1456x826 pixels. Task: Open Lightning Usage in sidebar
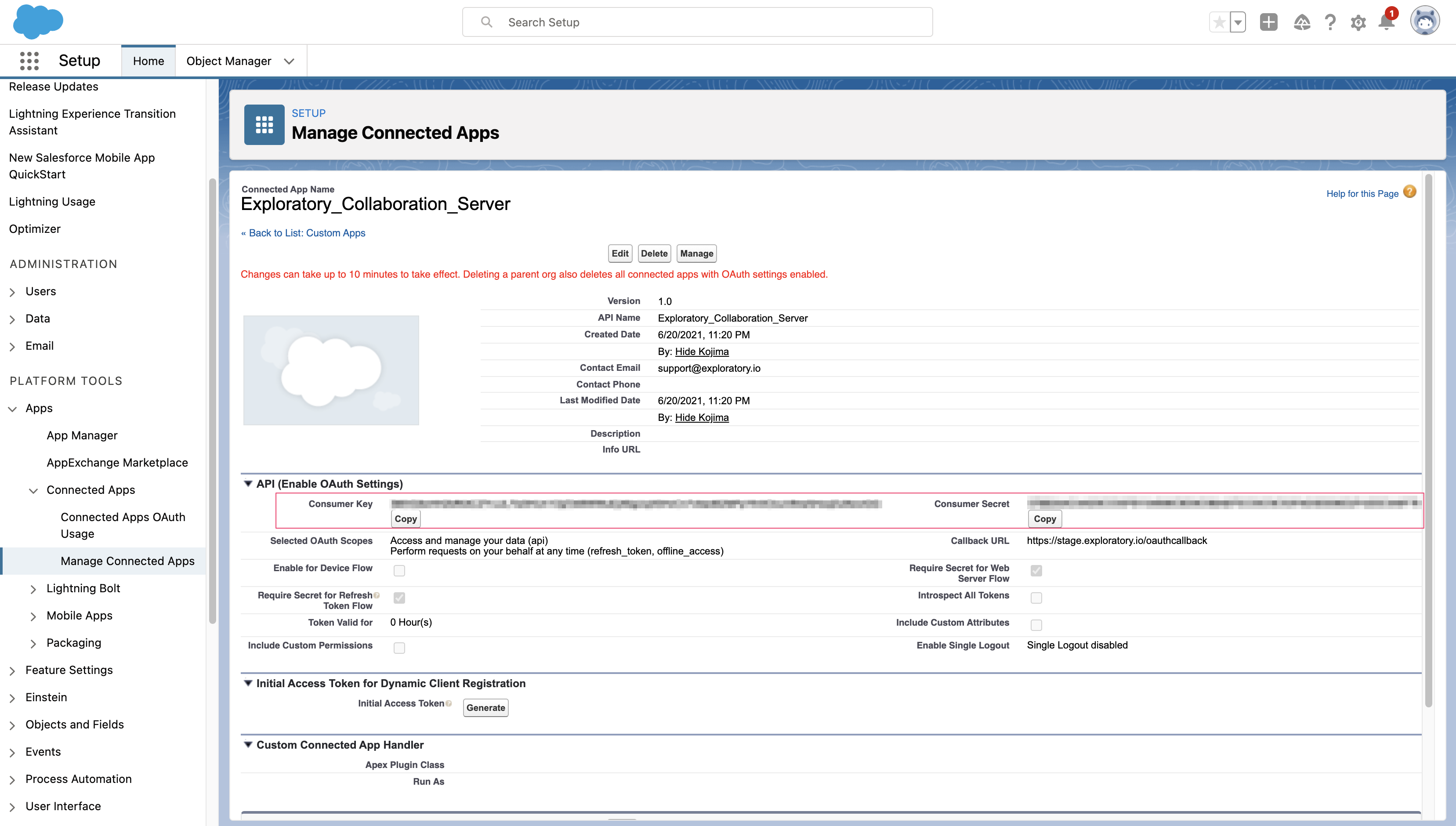[x=52, y=201]
